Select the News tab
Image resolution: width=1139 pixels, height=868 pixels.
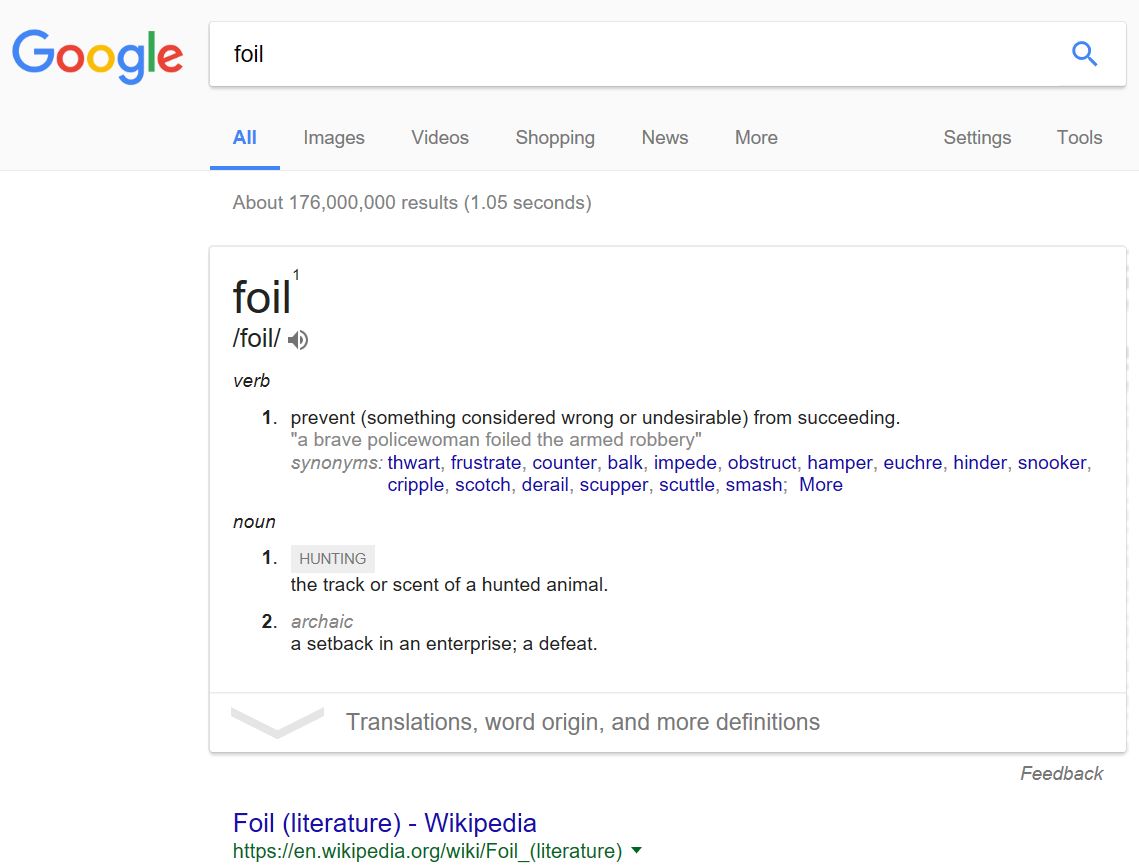(665, 137)
